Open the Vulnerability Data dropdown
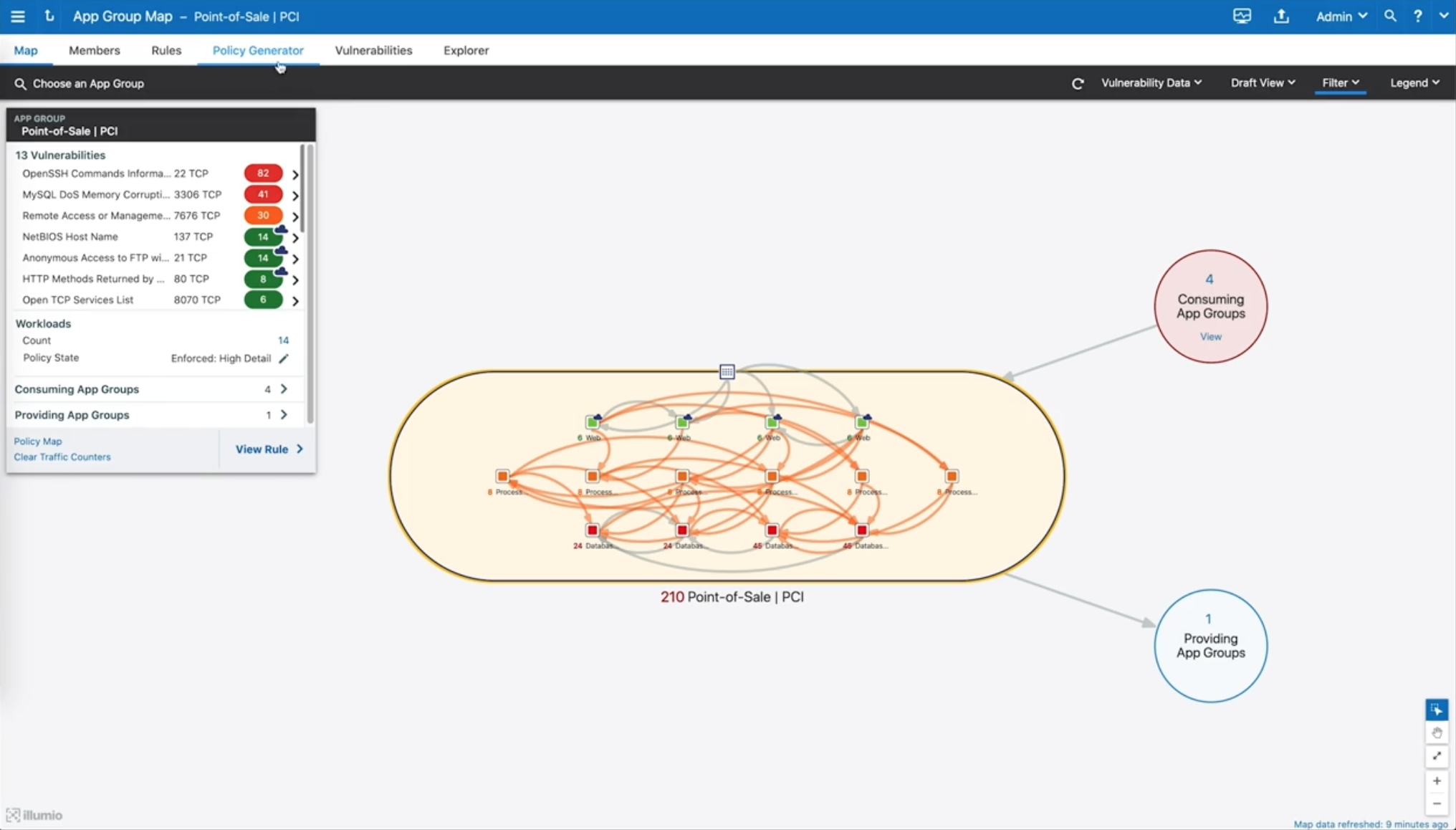The height and width of the screenshot is (830, 1456). point(1151,83)
